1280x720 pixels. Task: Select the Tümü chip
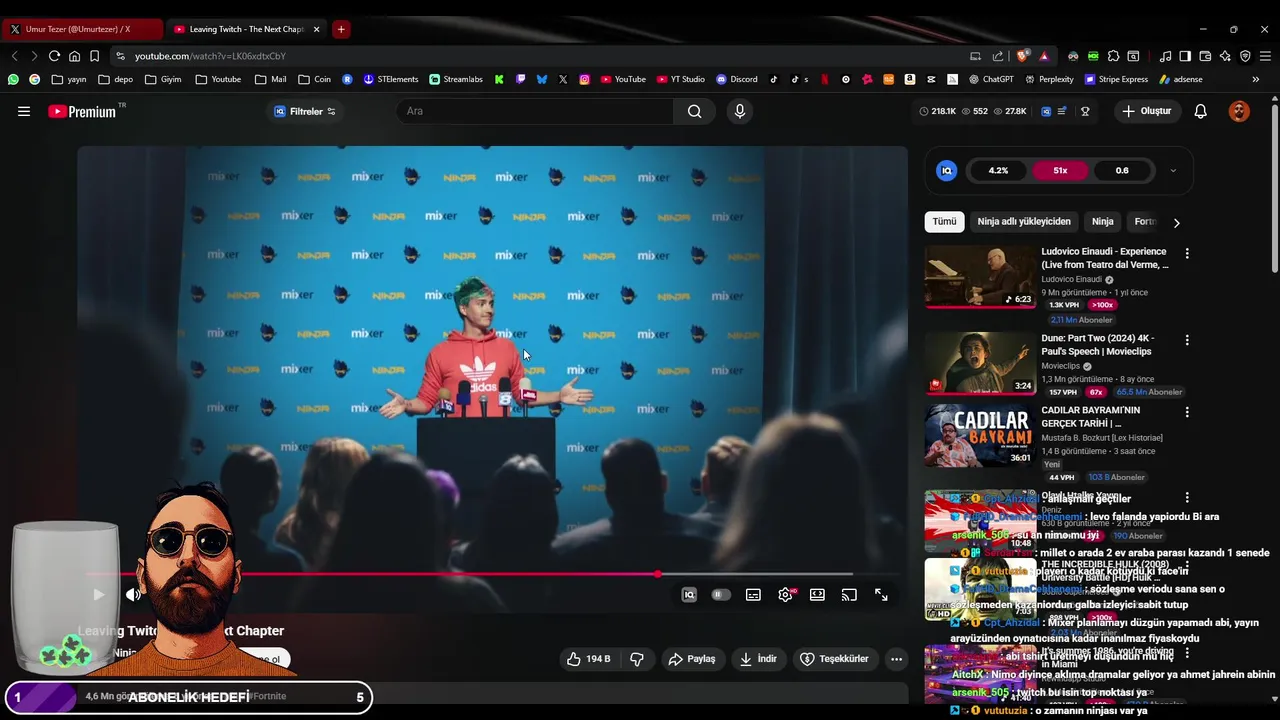(x=944, y=222)
